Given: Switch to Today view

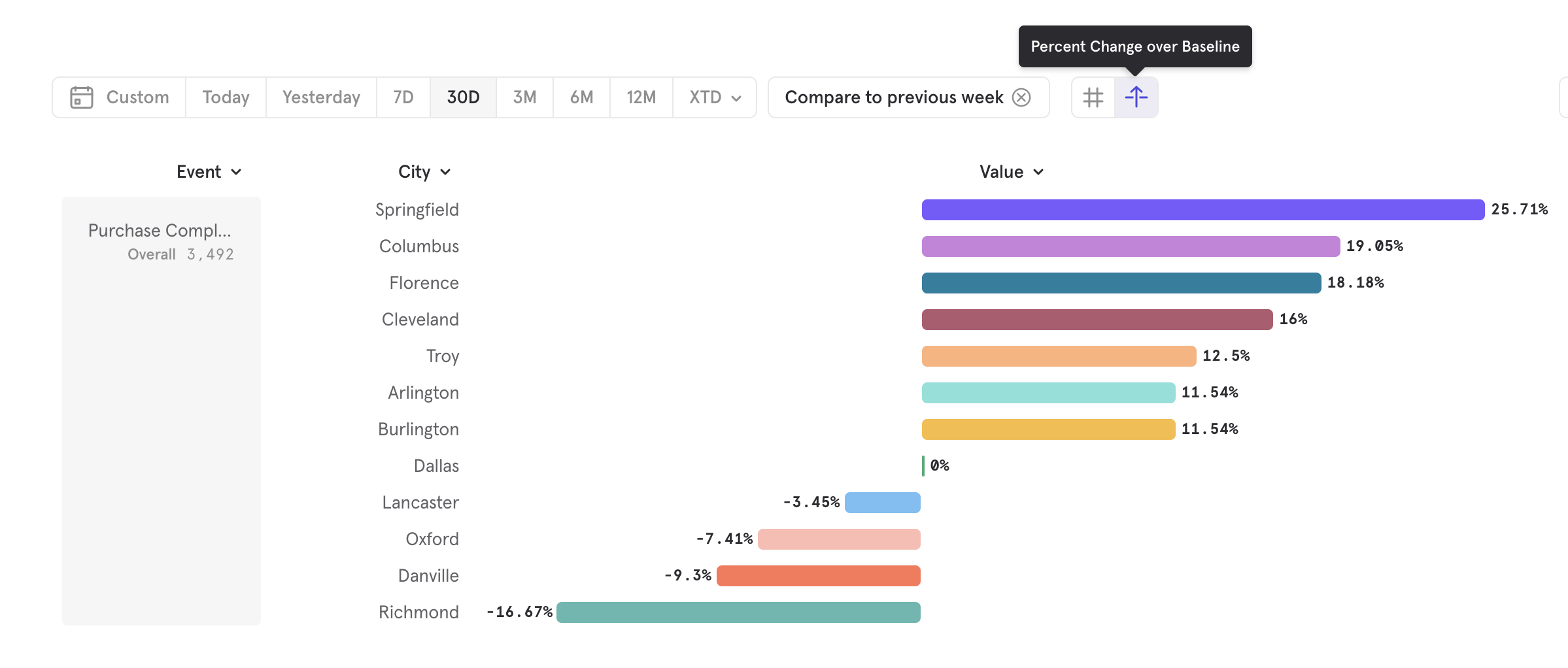Looking at the screenshot, I should [225, 97].
